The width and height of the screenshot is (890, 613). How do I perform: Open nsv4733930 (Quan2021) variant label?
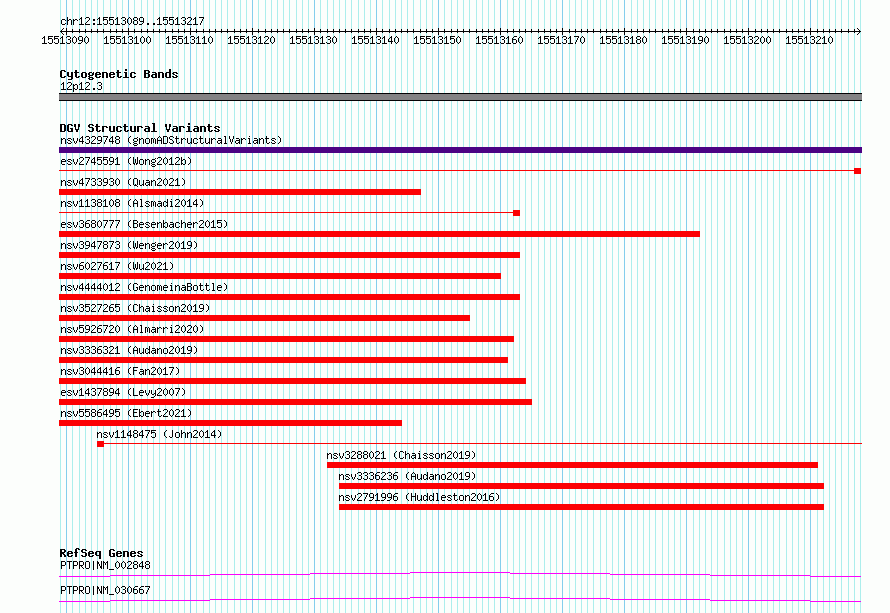[x=123, y=182]
